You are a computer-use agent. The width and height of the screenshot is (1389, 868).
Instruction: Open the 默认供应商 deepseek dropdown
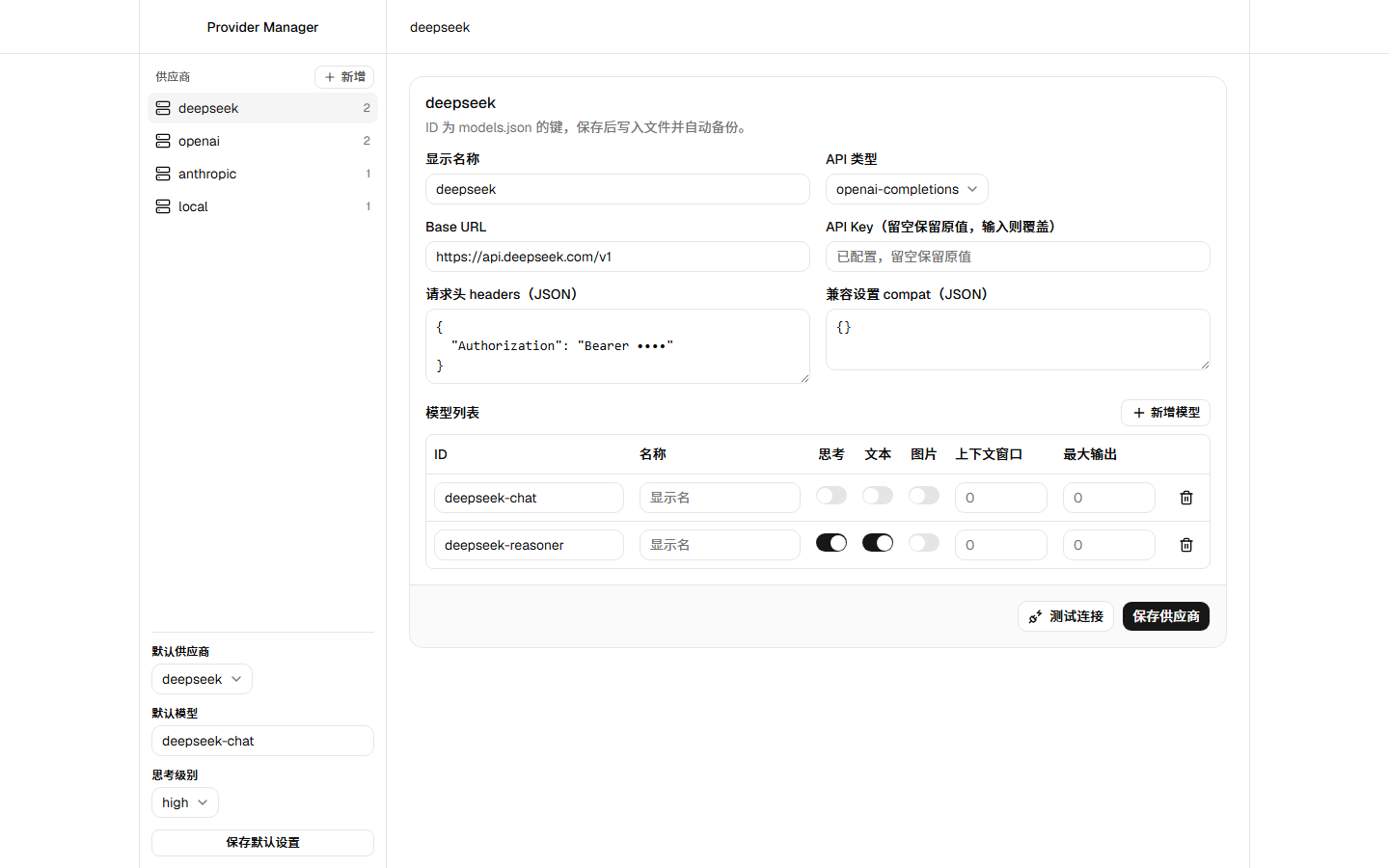(x=202, y=679)
